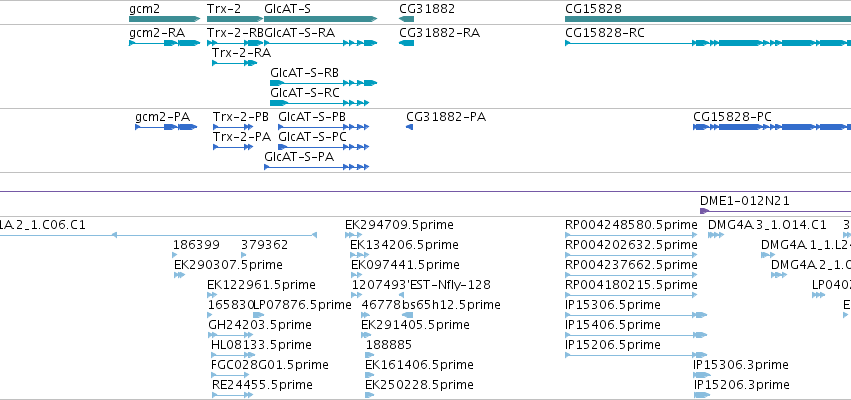Click transcript Trx-2-RB label
This screenshot has width=851, height=400.
pos(235,33)
